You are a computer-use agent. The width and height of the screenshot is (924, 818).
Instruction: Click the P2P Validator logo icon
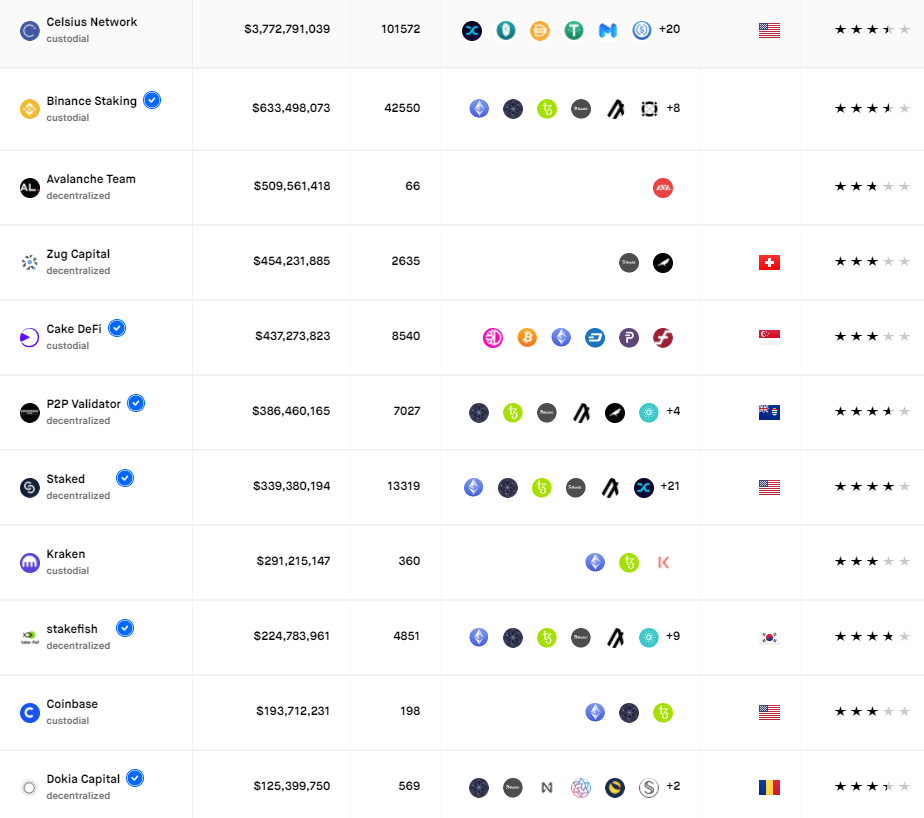(29, 413)
